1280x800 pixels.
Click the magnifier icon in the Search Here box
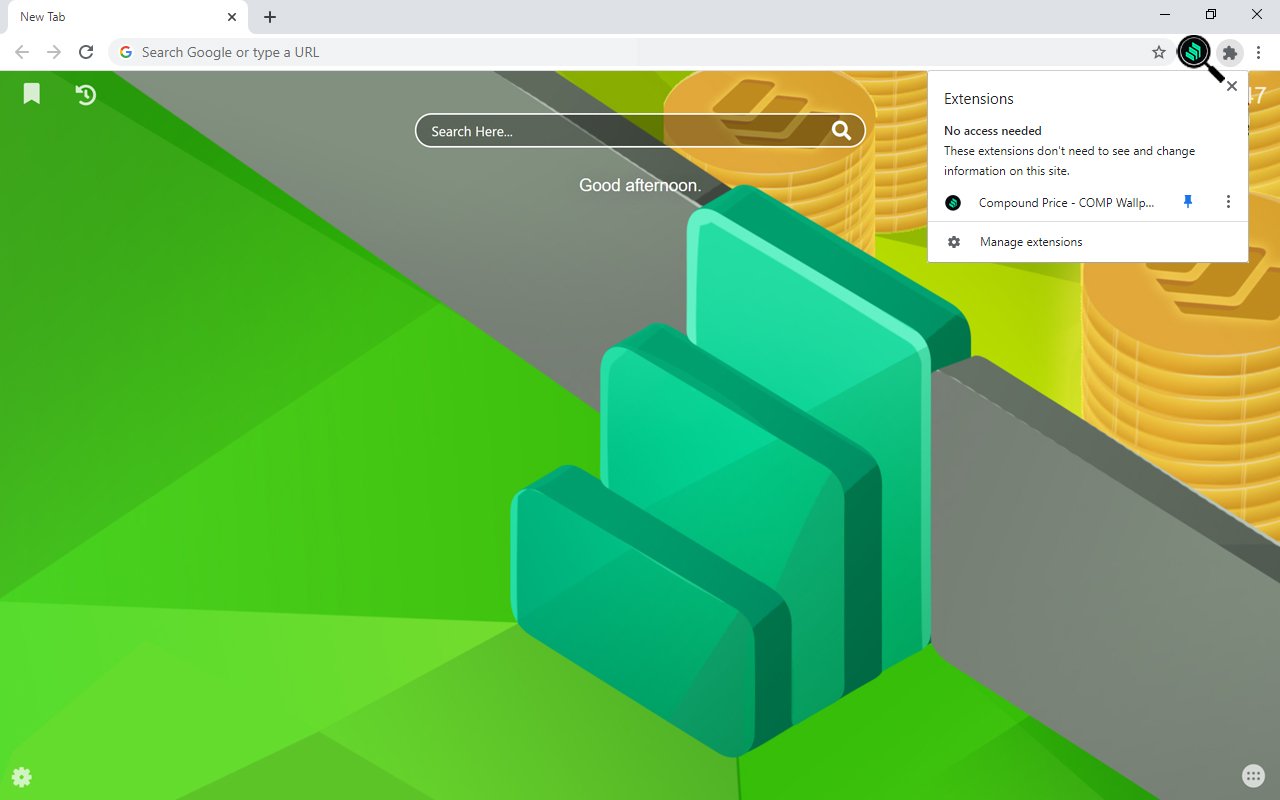click(x=842, y=130)
